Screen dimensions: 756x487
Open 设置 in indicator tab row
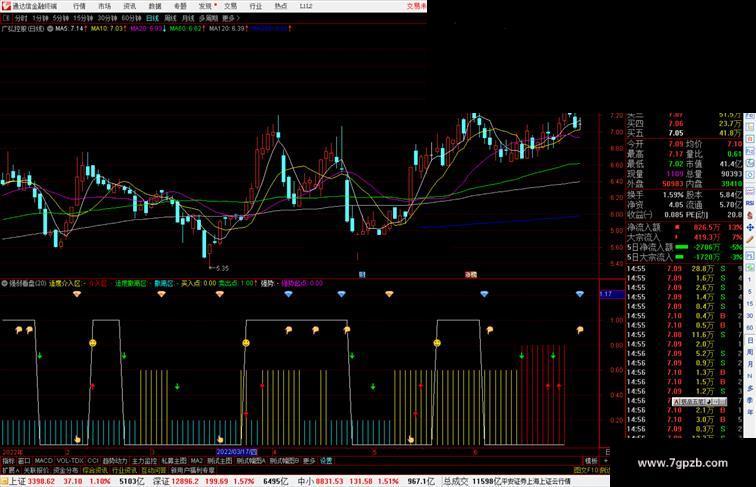(326, 461)
